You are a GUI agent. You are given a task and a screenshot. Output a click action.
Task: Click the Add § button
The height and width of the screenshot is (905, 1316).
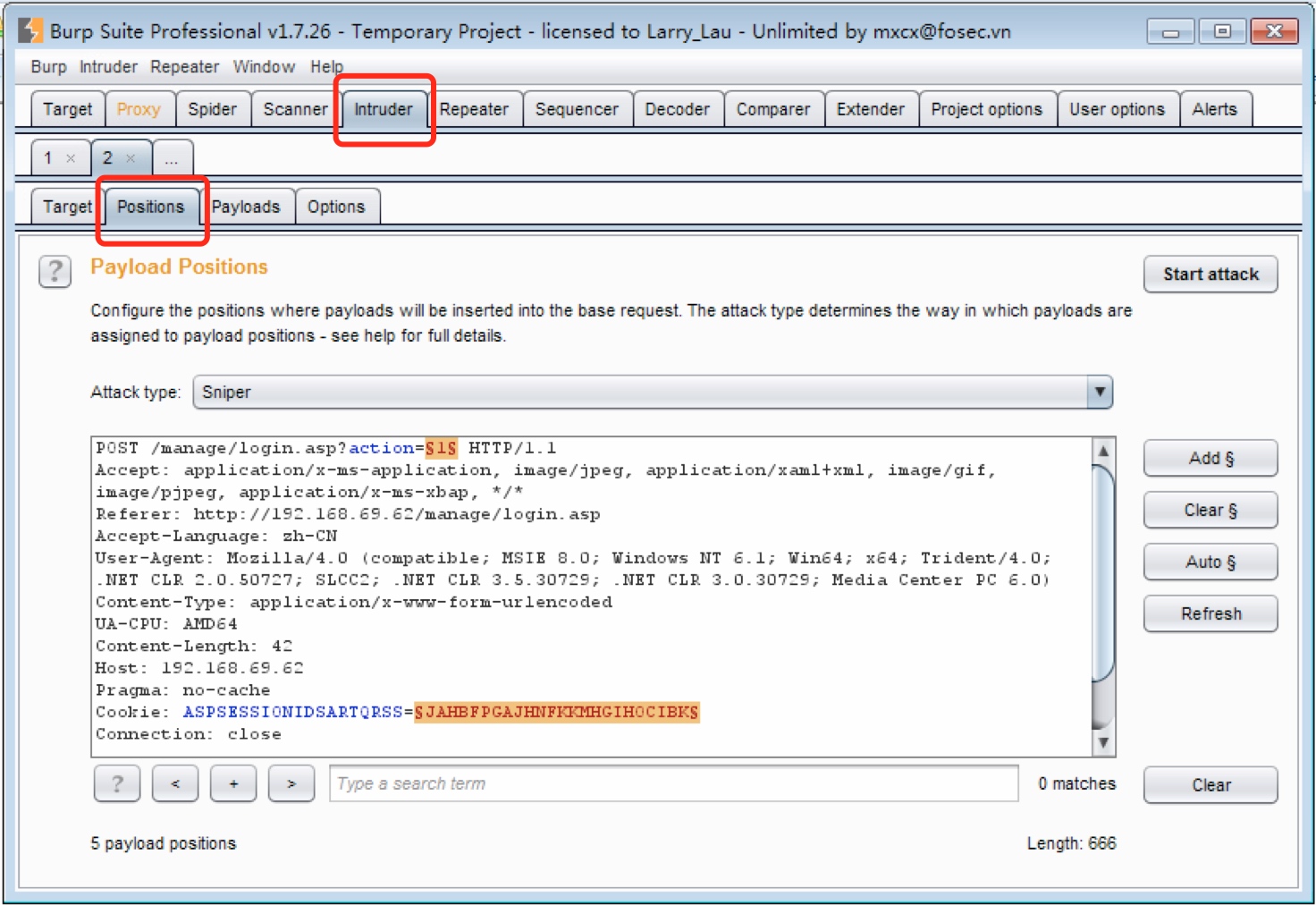1211,459
